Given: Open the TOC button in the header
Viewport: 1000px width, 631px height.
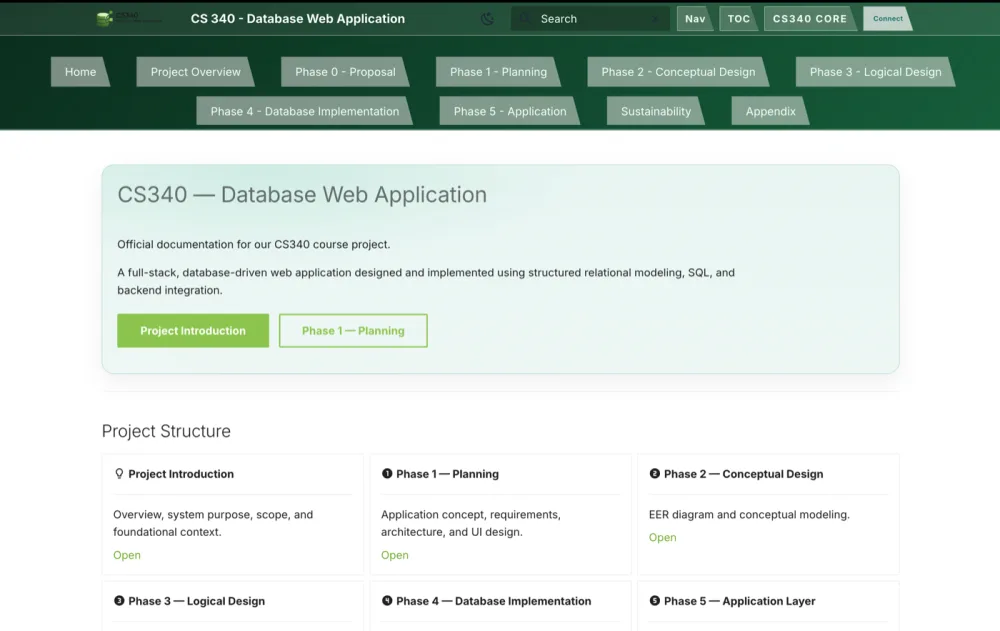Looking at the screenshot, I should (x=739, y=19).
